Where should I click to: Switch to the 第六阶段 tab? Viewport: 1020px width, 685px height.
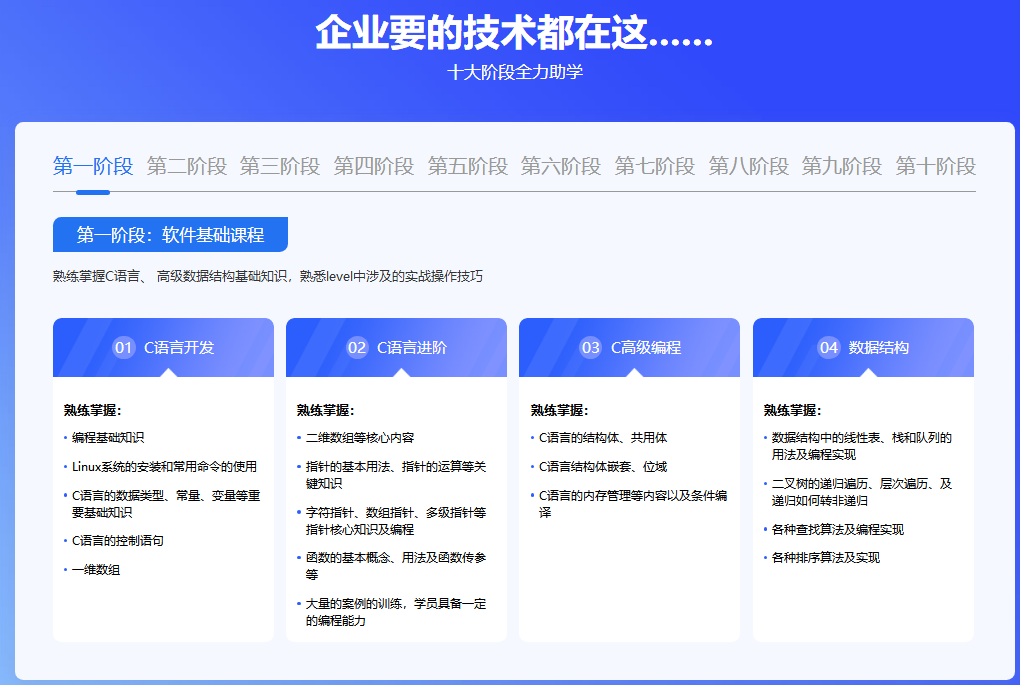coord(561,167)
